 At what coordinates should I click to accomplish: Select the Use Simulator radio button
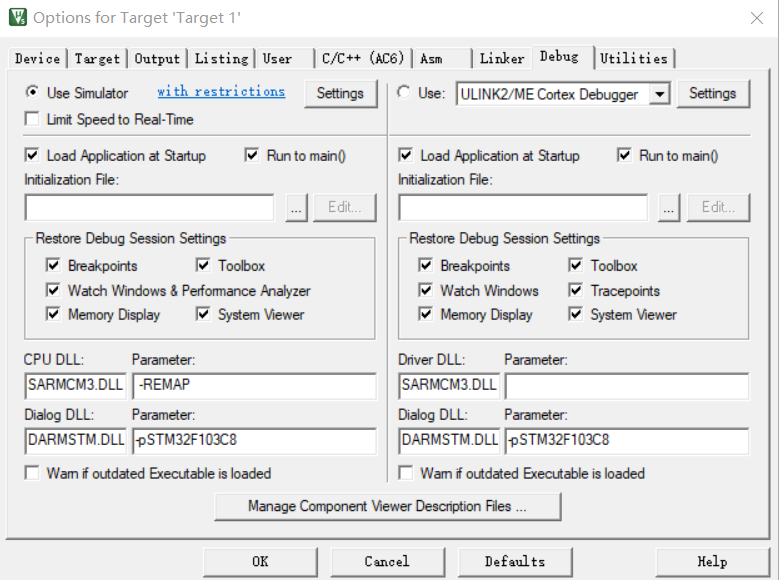[32, 92]
